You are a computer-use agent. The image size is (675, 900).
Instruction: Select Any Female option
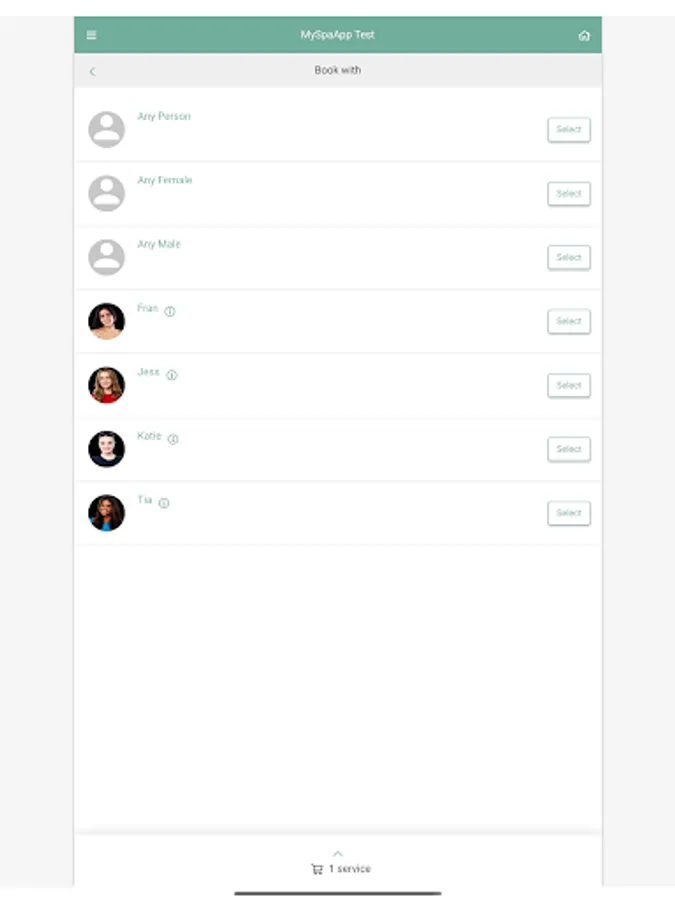tap(568, 194)
